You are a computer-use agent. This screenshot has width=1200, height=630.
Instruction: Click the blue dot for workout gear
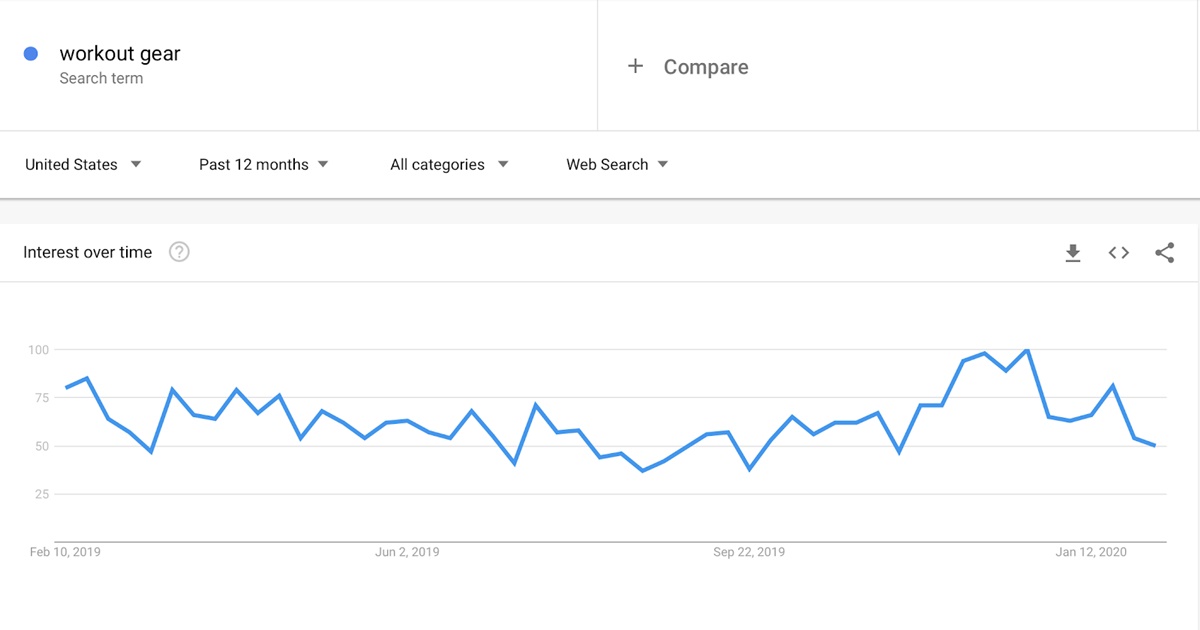pos(31,53)
